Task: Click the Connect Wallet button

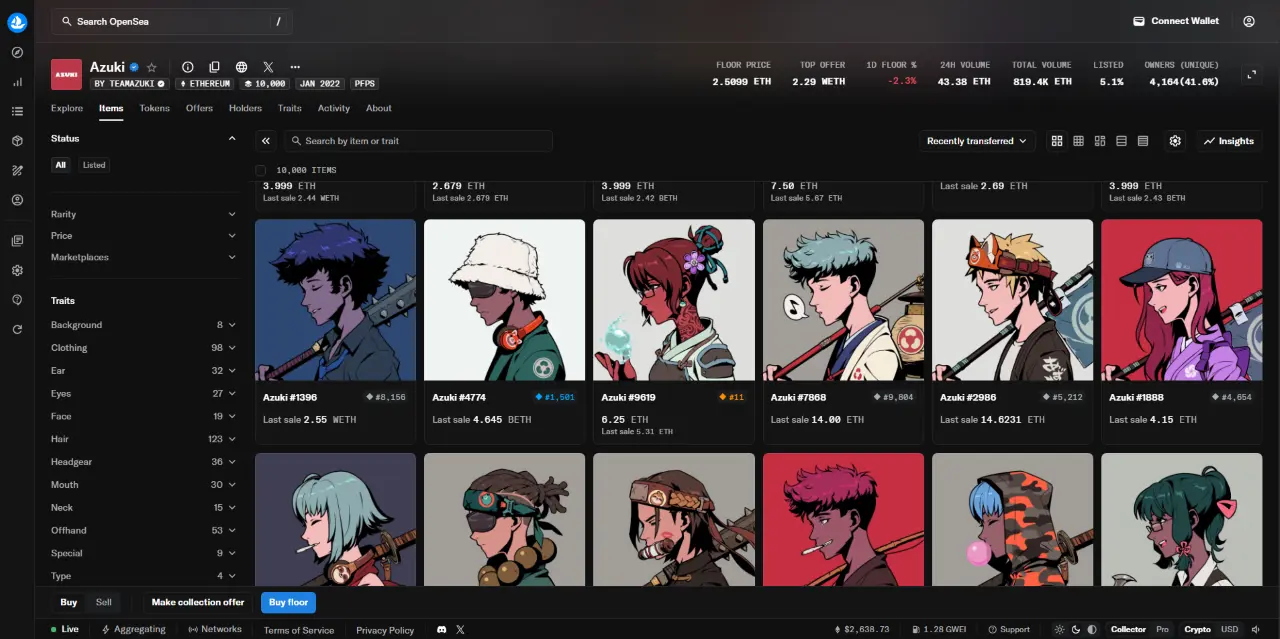Action: (x=1176, y=21)
